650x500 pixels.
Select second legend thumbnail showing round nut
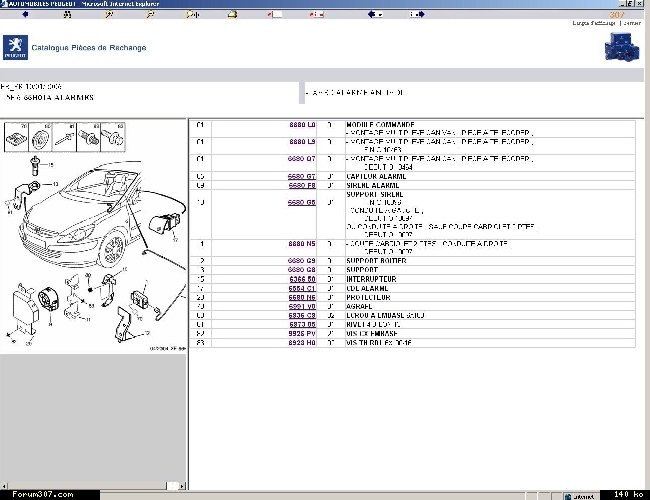point(40,137)
